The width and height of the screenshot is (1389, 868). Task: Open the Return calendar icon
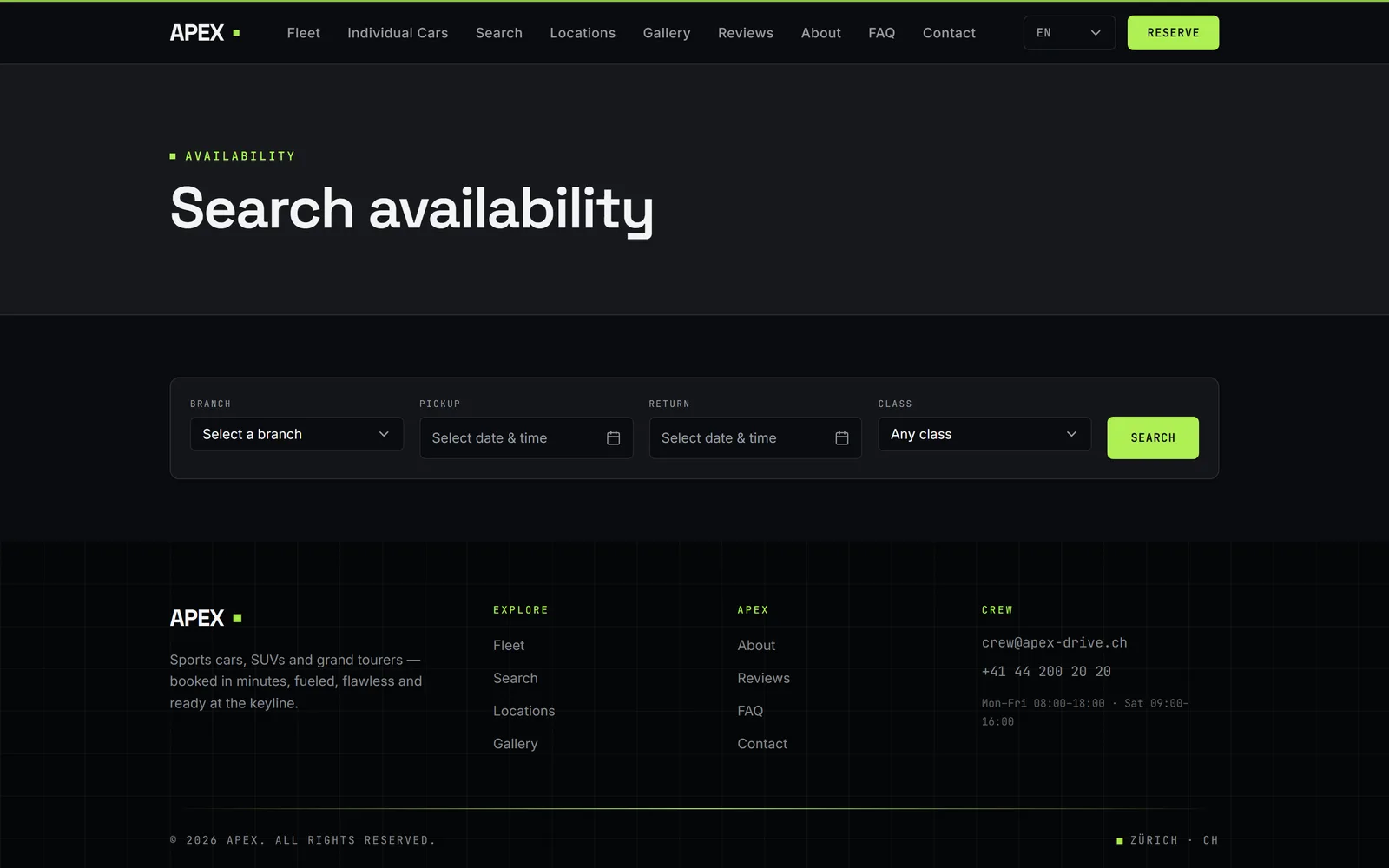(x=842, y=438)
